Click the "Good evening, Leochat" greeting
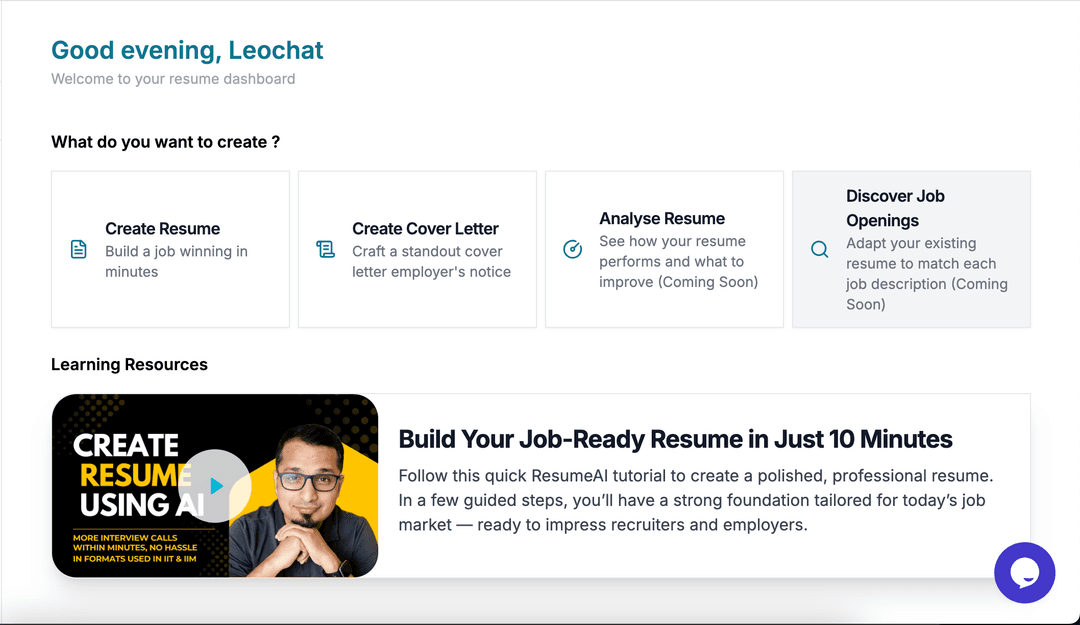Screen dimensions: 1080x625 point(187,50)
